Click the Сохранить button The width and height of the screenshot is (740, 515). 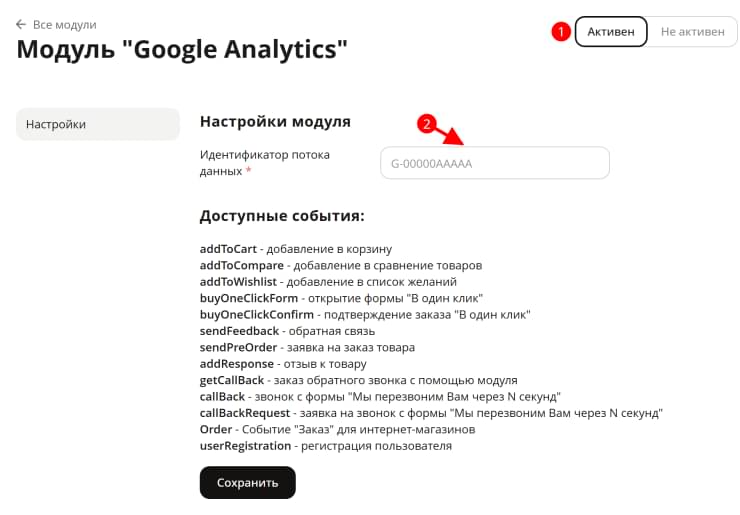click(247, 482)
